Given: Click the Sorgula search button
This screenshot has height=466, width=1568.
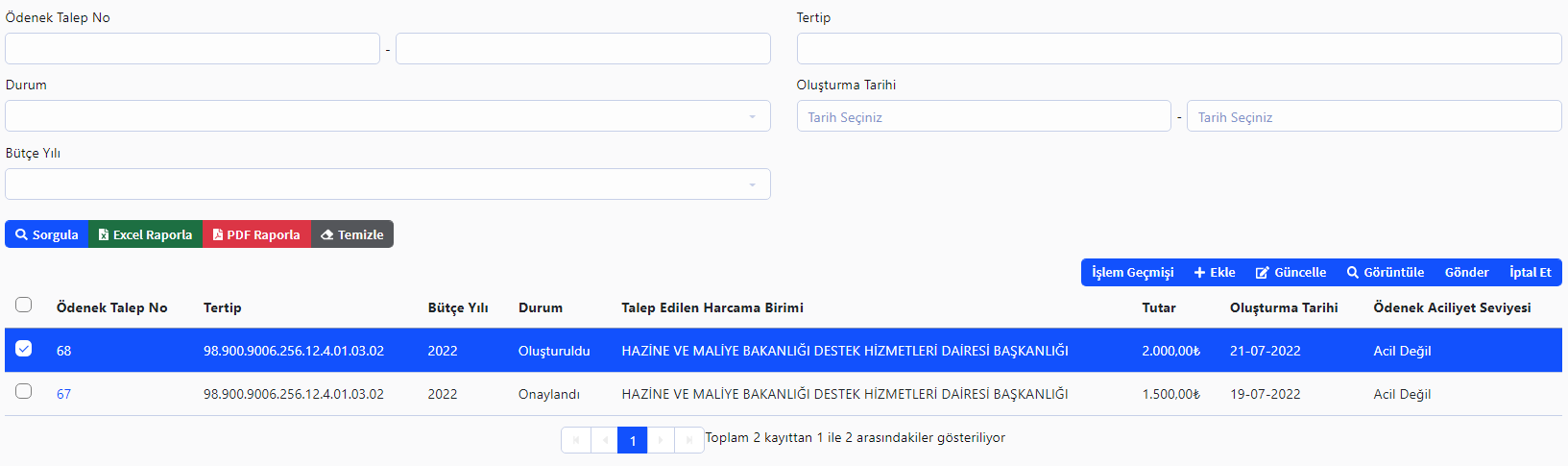Looking at the screenshot, I should click(x=47, y=234).
